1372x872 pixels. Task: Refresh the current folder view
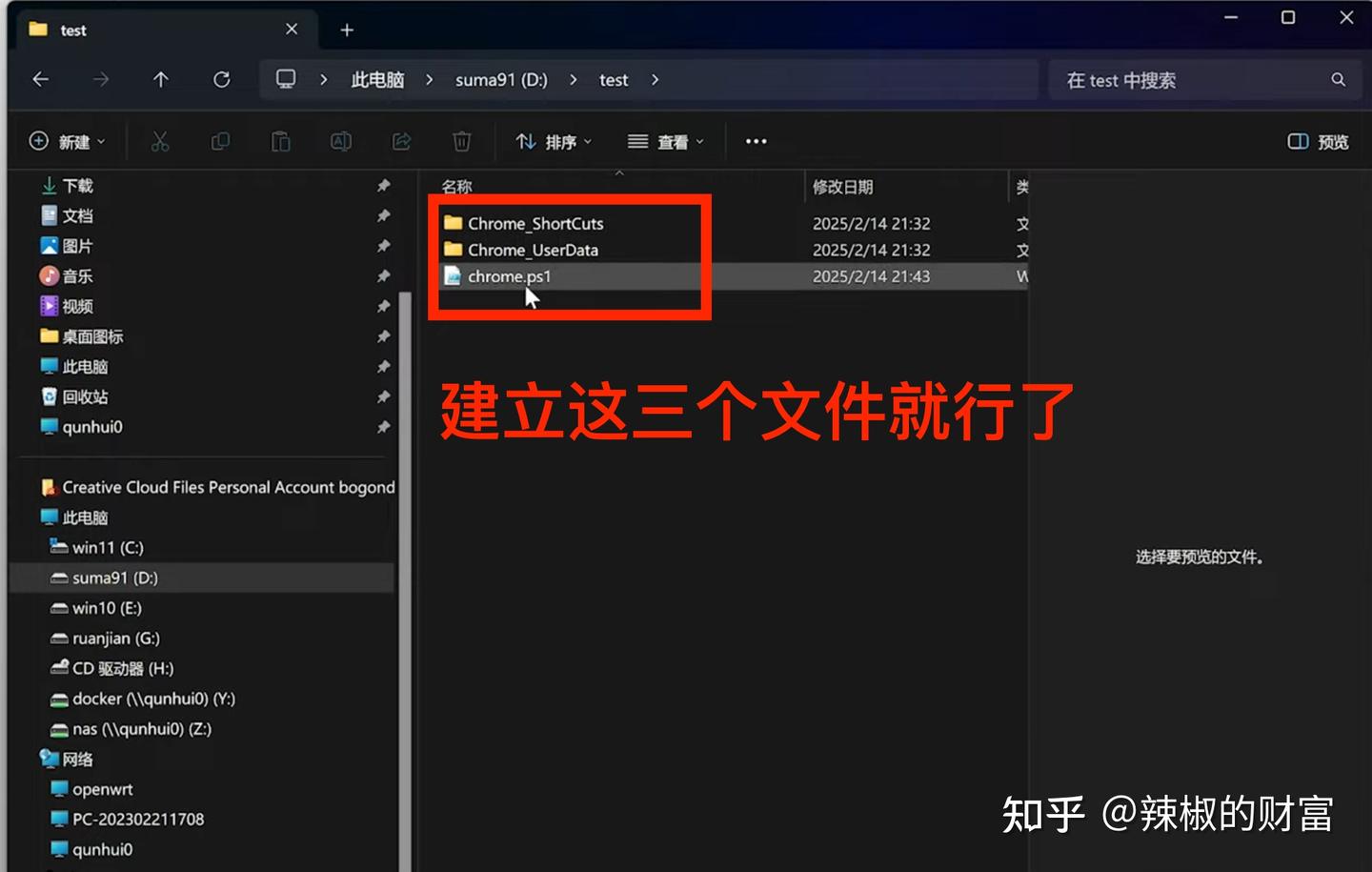[221, 80]
